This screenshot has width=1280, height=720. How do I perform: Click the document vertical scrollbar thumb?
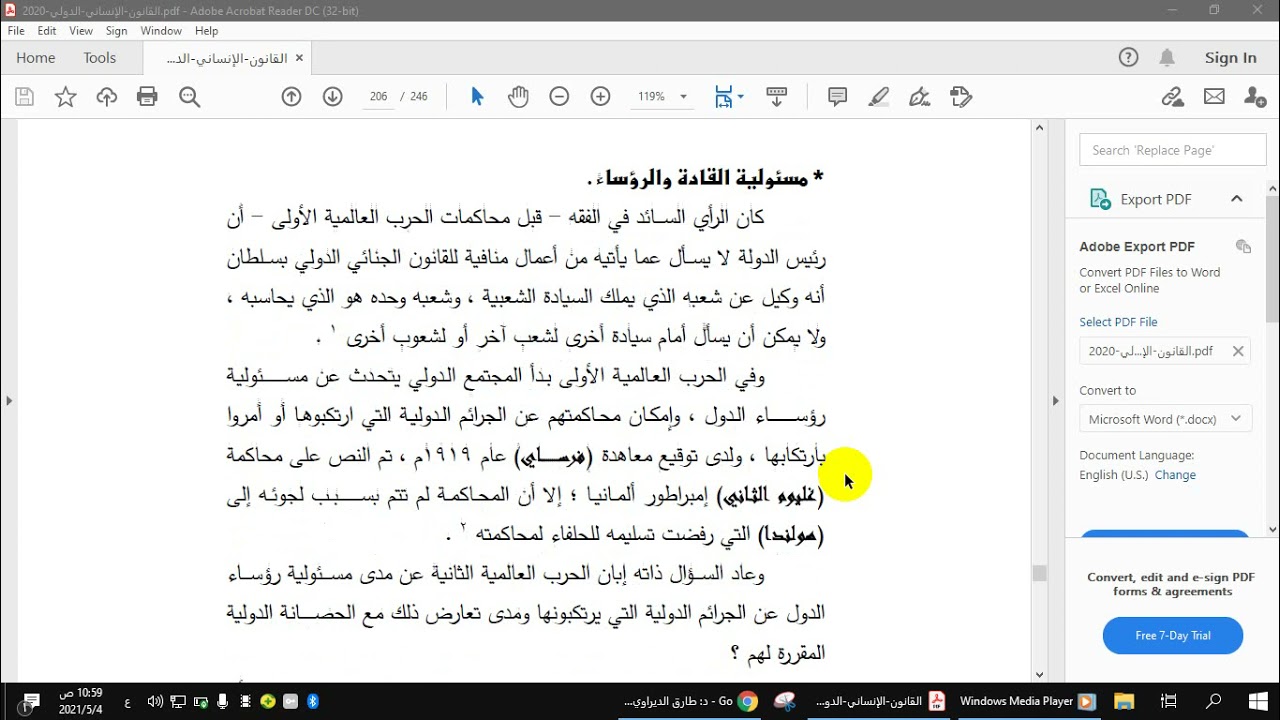click(1040, 573)
